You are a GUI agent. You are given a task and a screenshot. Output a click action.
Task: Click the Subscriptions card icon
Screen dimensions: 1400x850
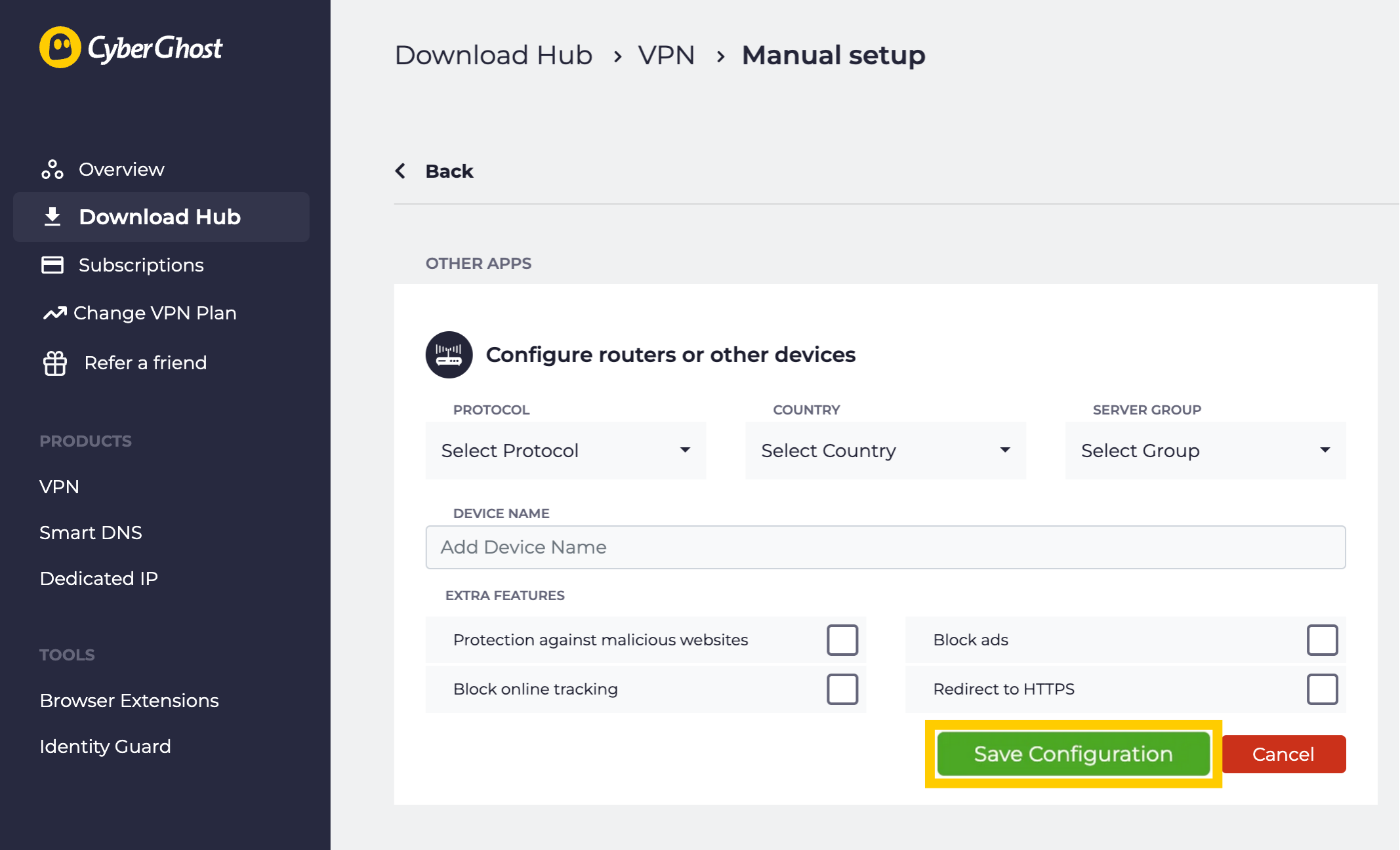coord(52,265)
